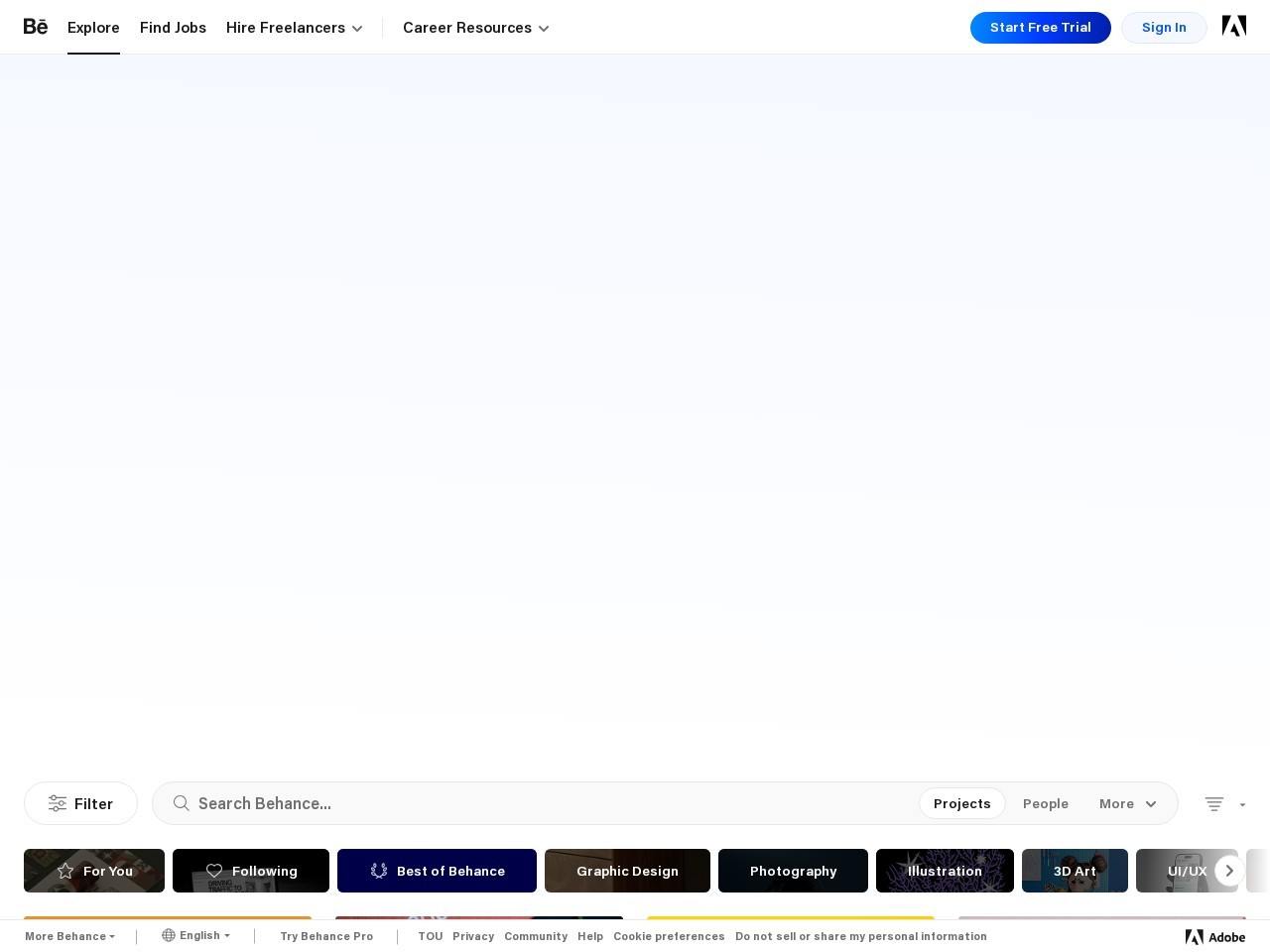Enable the Photography category filter

794,871
